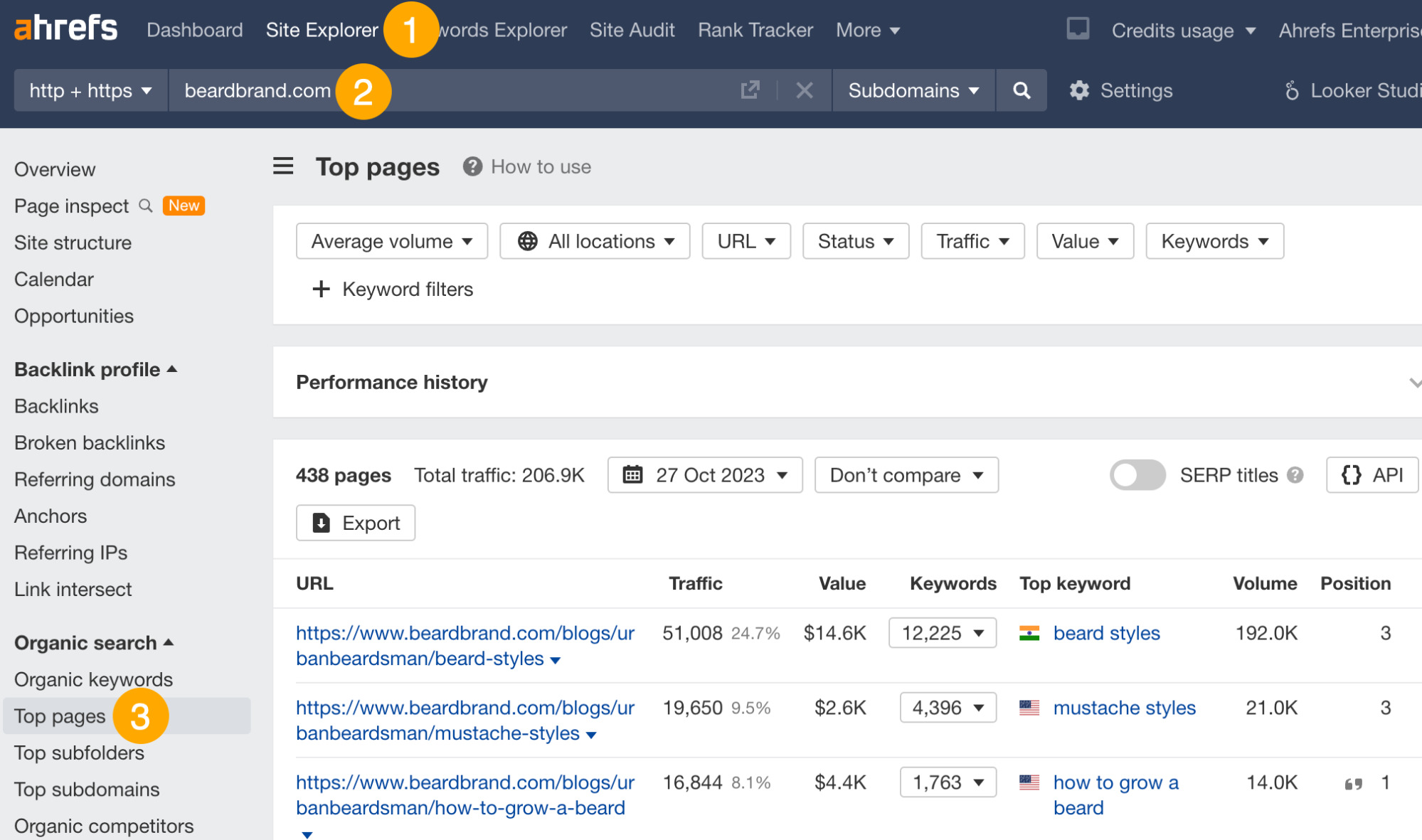Clear the target domain with the X icon
Viewport: 1422px width, 840px height.
point(804,90)
